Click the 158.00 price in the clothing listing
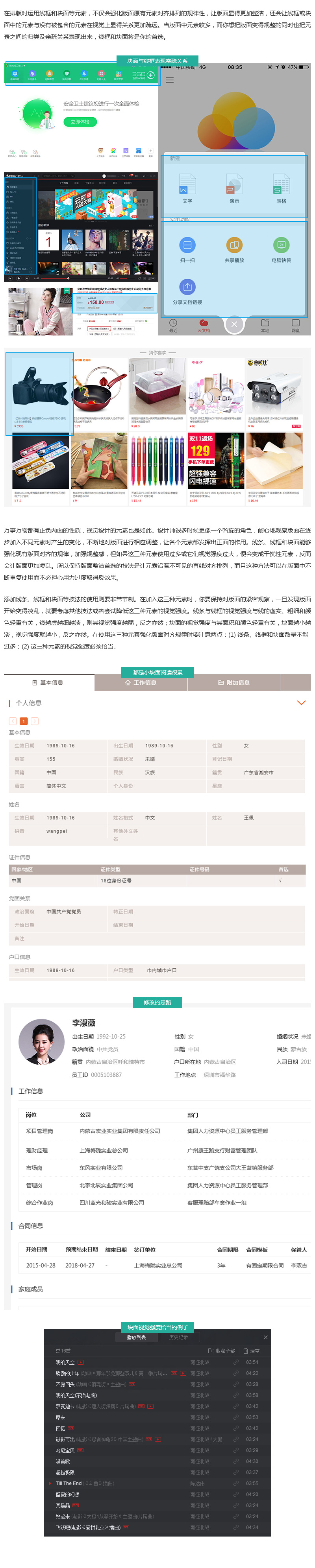 (96, 302)
